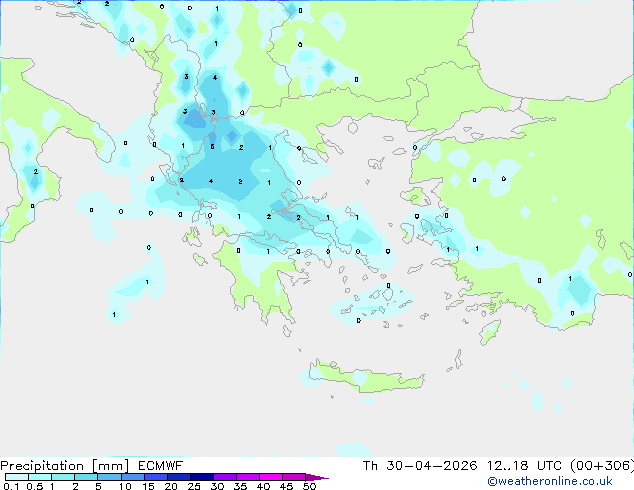Viewport: 634px width, 490px height.
Task: Open the weatheronline.co.uk link
Action: [550, 481]
